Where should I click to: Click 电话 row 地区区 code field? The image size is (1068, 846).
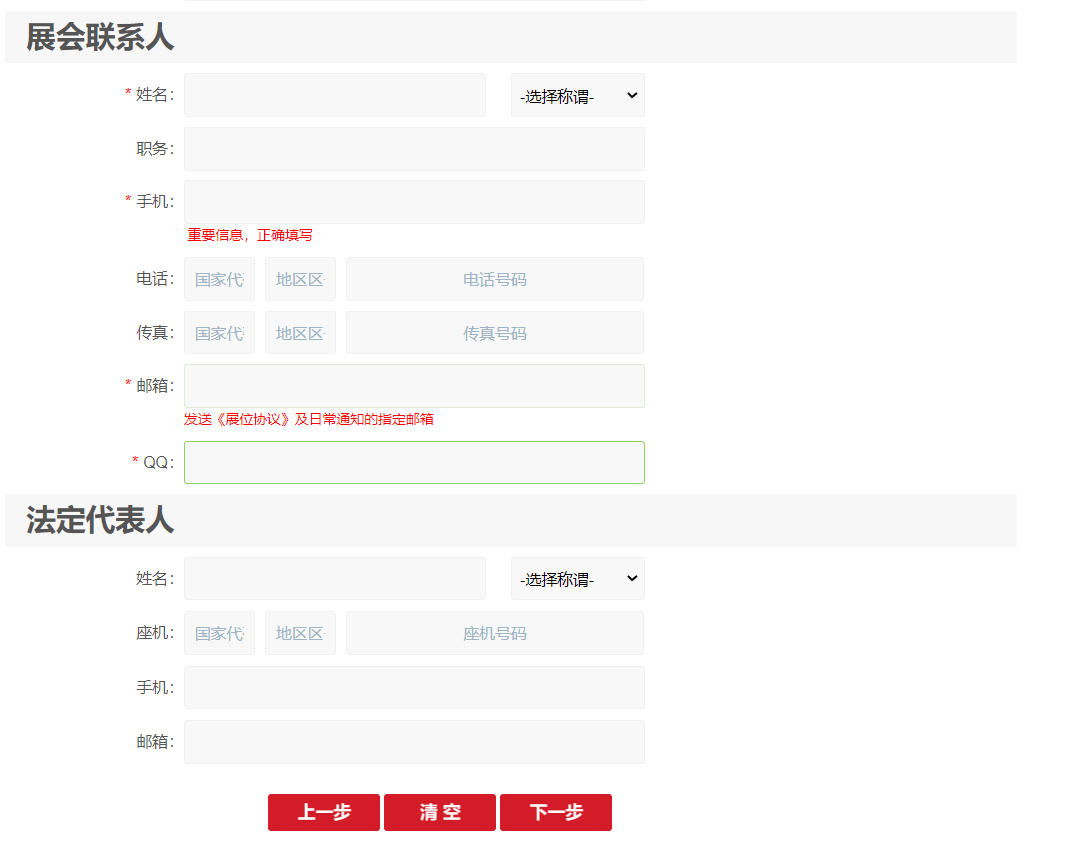coord(300,279)
